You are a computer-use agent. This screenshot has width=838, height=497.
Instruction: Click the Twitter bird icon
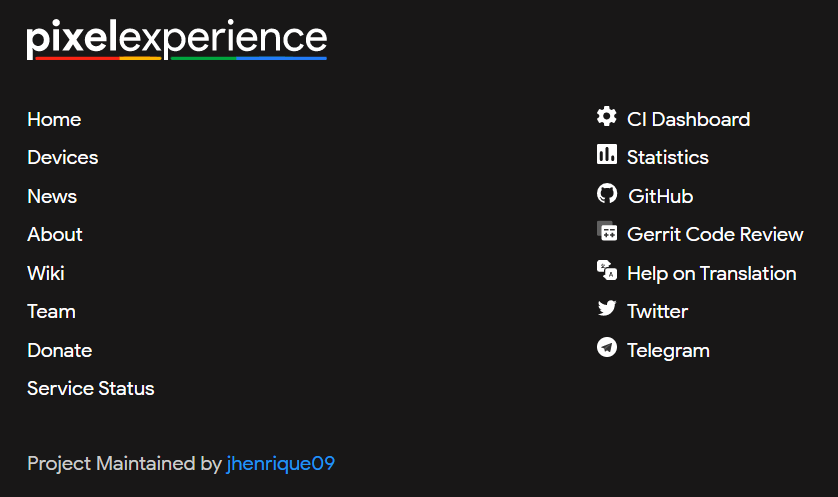[606, 309]
